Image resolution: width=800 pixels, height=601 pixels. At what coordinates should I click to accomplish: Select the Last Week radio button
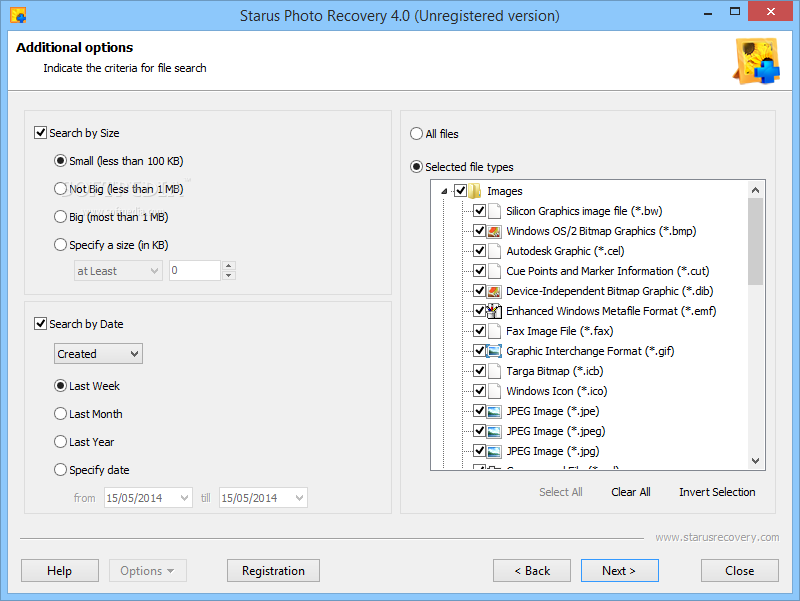(x=60, y=386)
